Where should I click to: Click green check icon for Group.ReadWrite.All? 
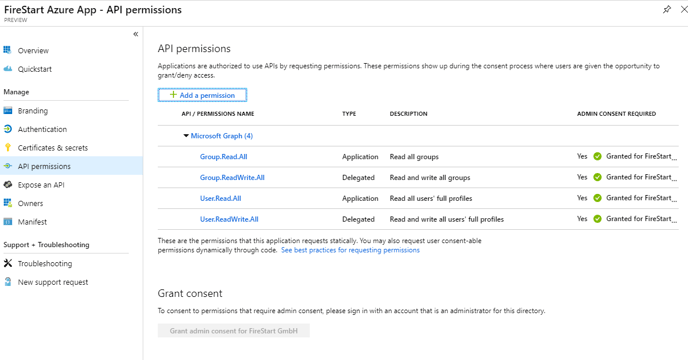click(597, 177)
